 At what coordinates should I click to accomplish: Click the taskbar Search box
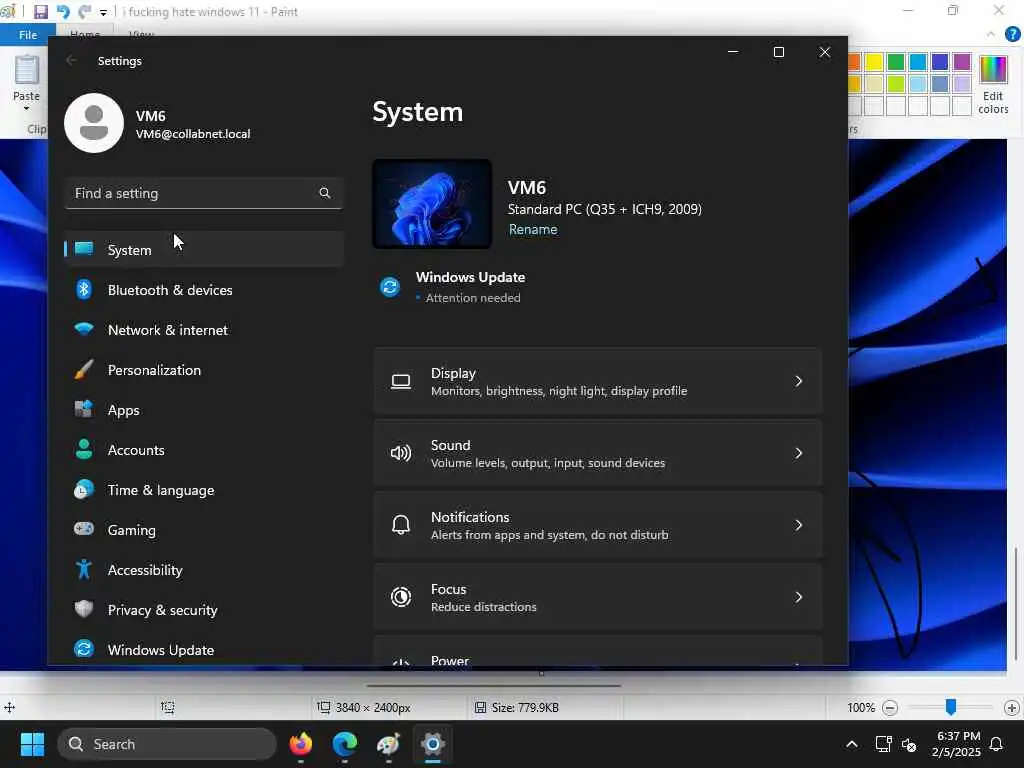coord(167,744)
